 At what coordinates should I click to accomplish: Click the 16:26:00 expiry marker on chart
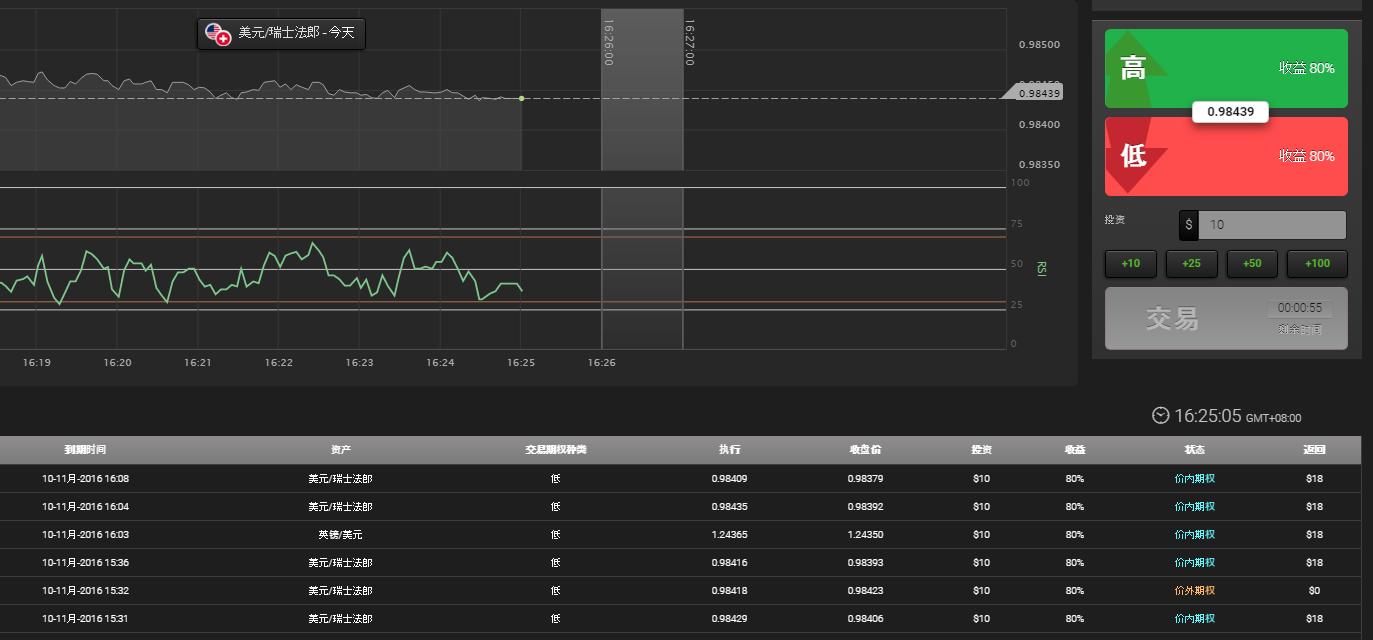(608, 44)
